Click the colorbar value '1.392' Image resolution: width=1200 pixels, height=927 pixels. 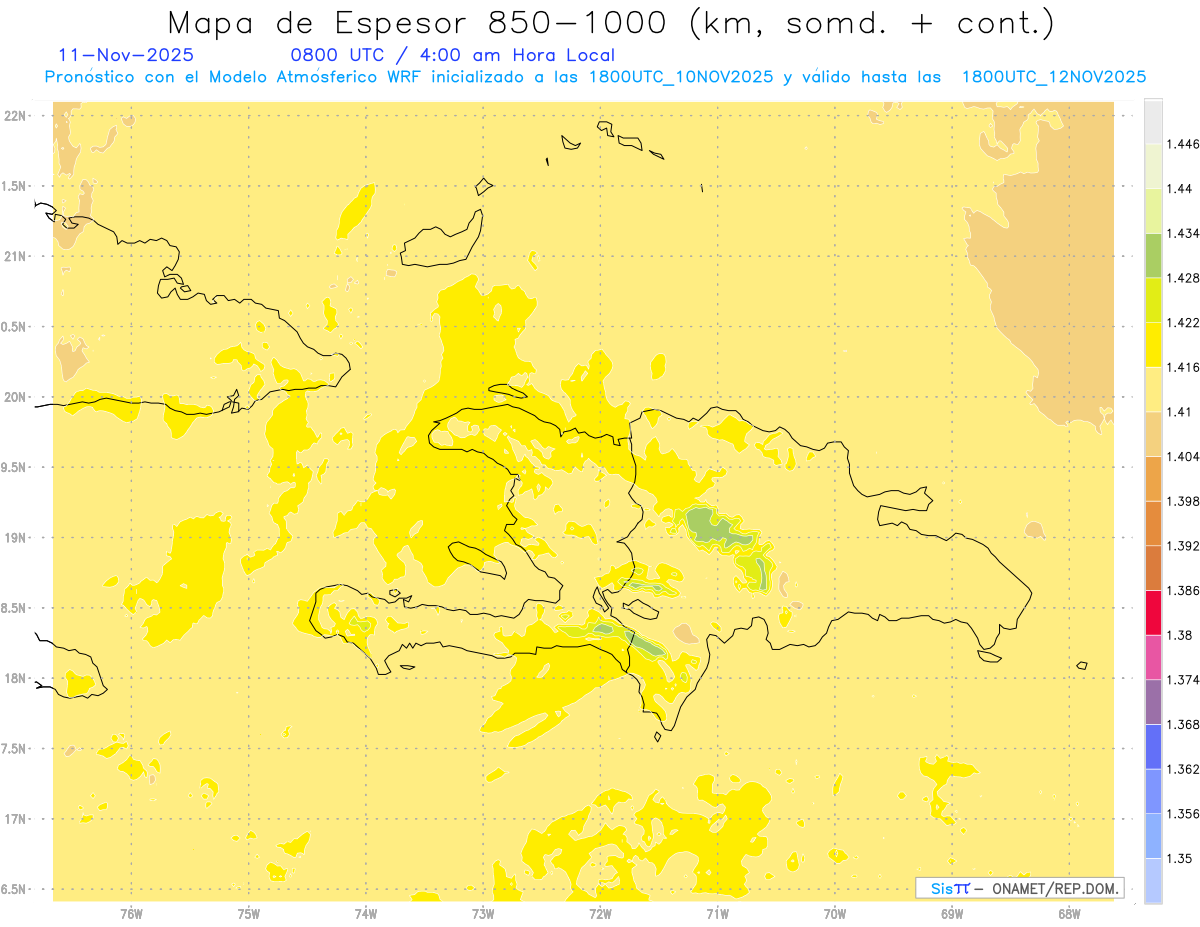pos(1182,546)
